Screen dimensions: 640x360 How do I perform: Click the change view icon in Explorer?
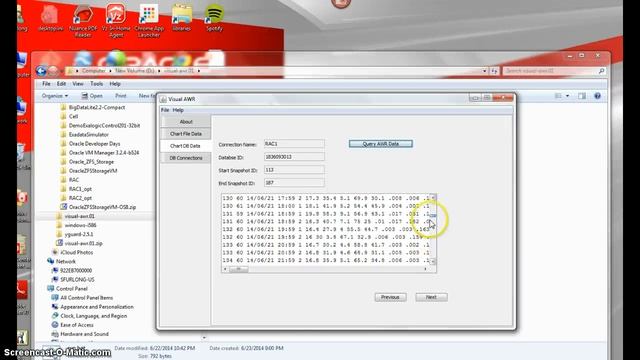[558, 96]
